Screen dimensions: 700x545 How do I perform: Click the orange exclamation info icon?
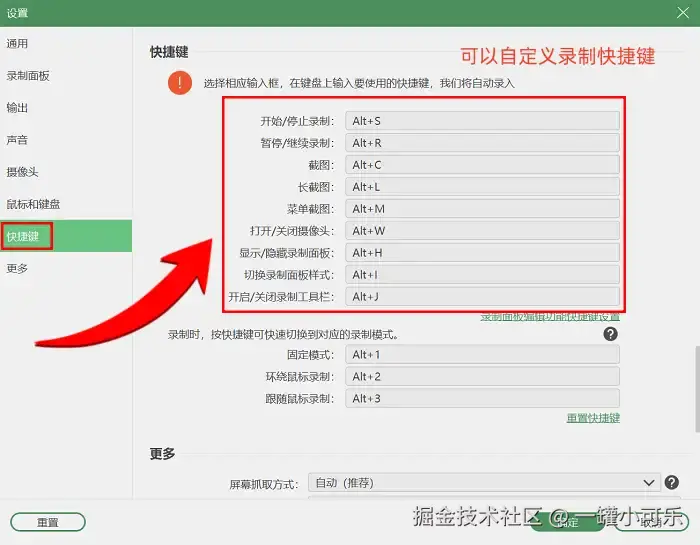[180, 83]
